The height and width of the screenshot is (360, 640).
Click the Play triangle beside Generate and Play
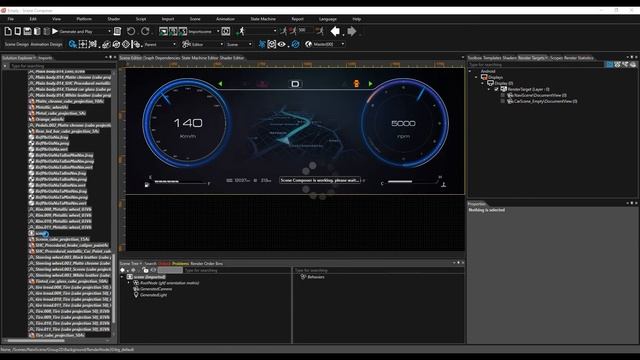tap(55, 31)
